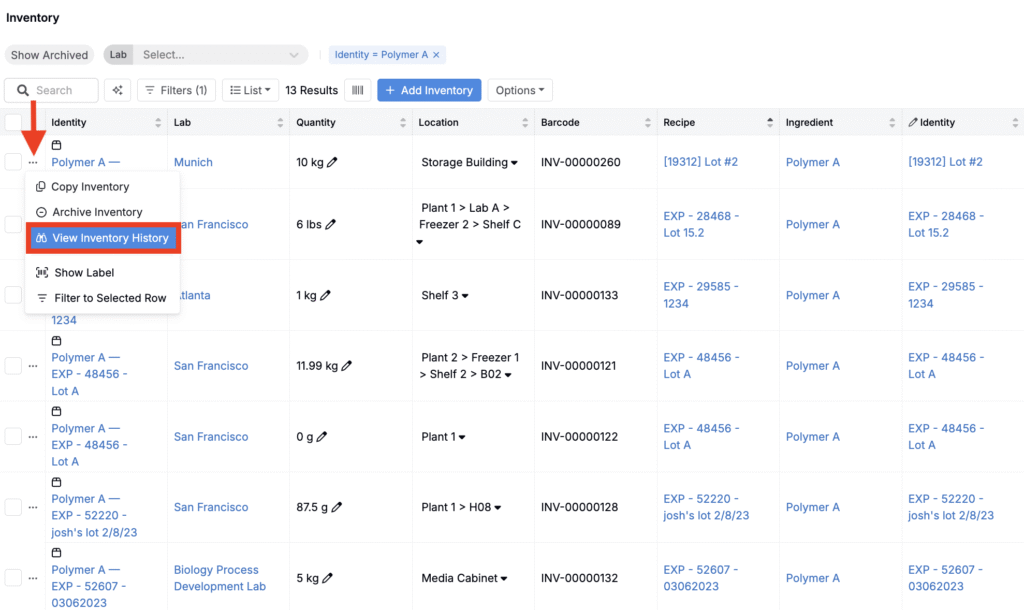Click the Search input field

[x=62, y=90]
